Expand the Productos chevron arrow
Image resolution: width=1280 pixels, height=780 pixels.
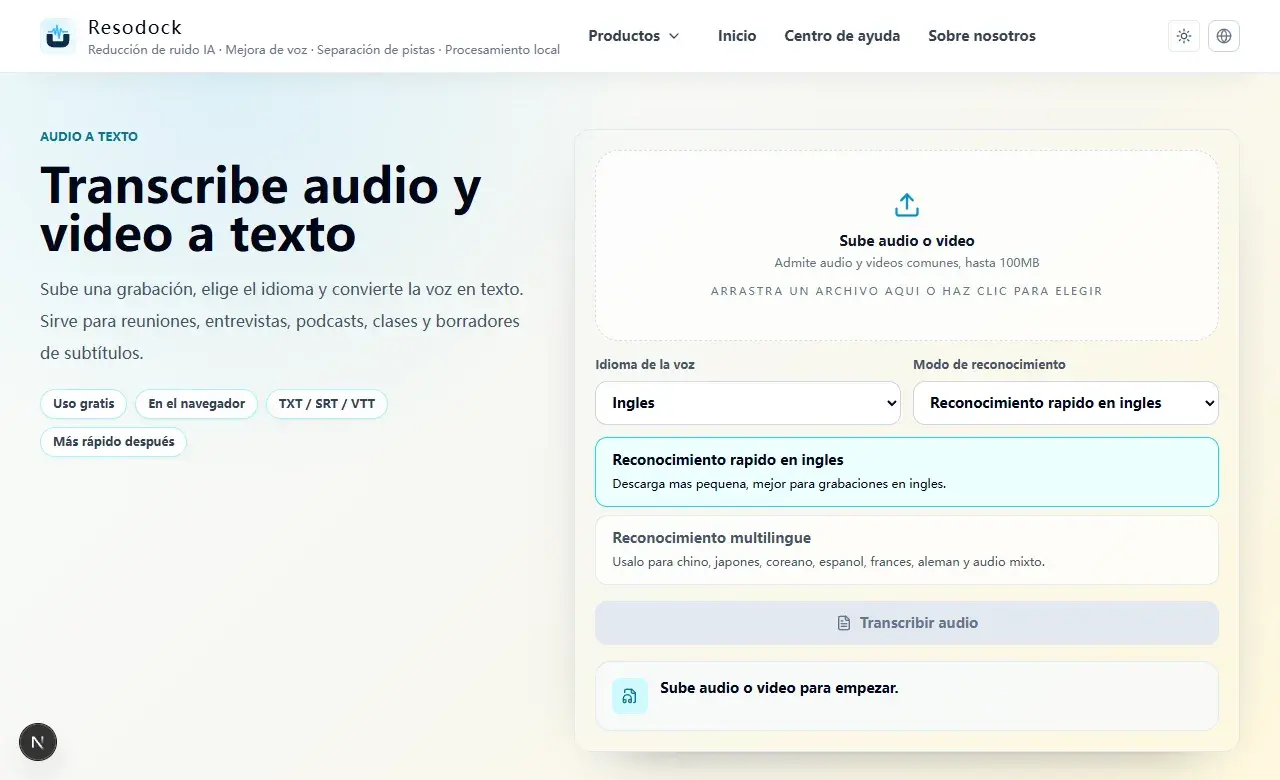tap(674, 36)
